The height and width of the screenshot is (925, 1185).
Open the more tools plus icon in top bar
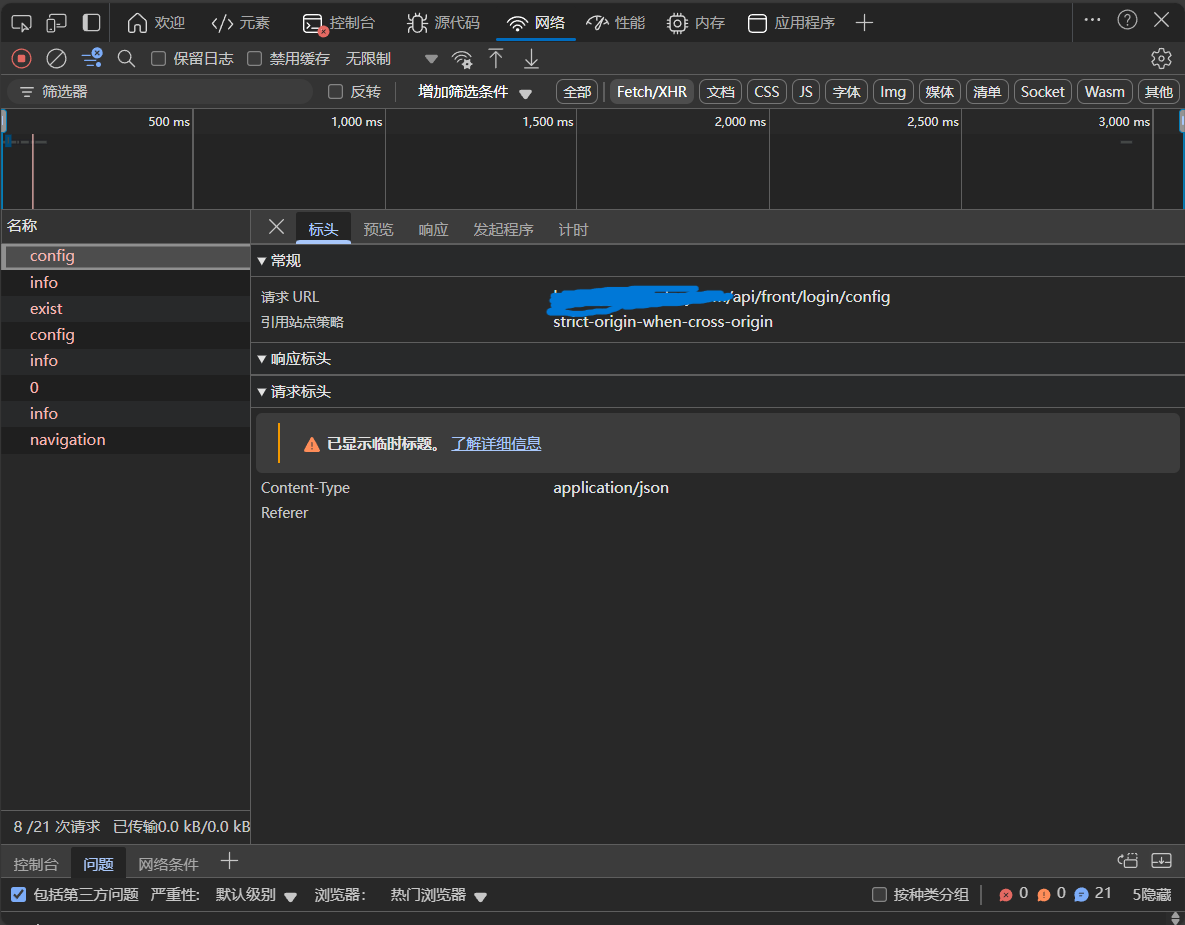(x=865, y=23)
